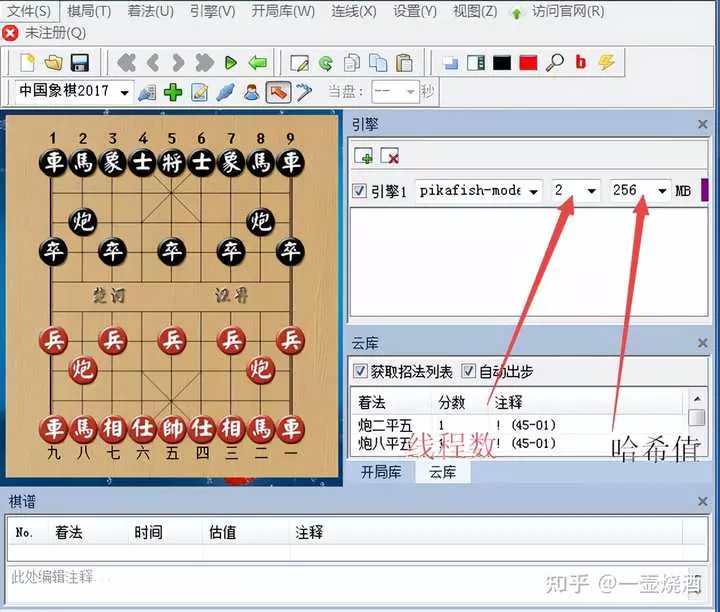Switch to the 开局库 tab
The width and height of the screenshot is (720, 612).
[381, 472]
